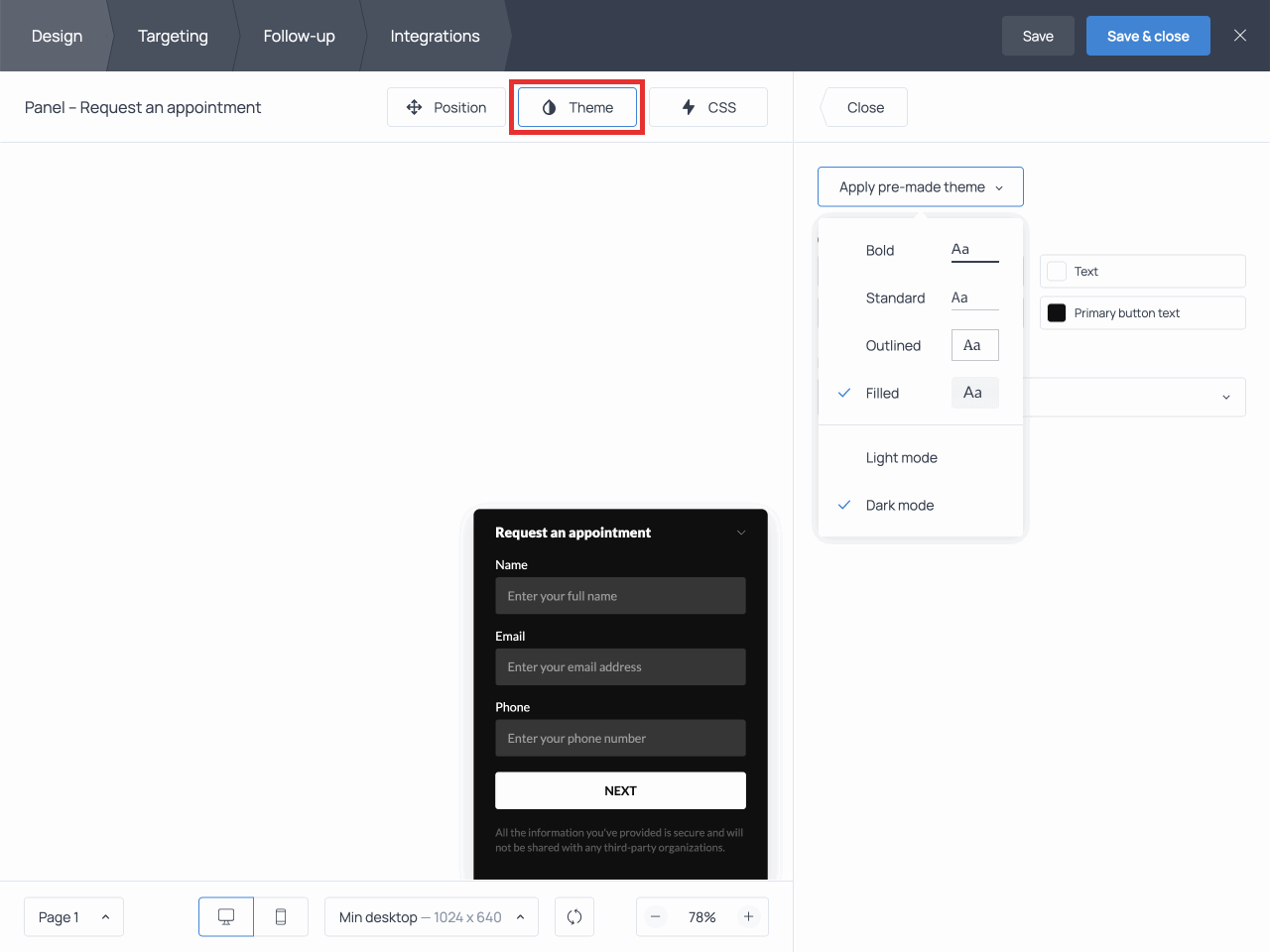Switch to the Targeting tab
The width and height of the screenshot is (1270, 952).
click(173, 37)
